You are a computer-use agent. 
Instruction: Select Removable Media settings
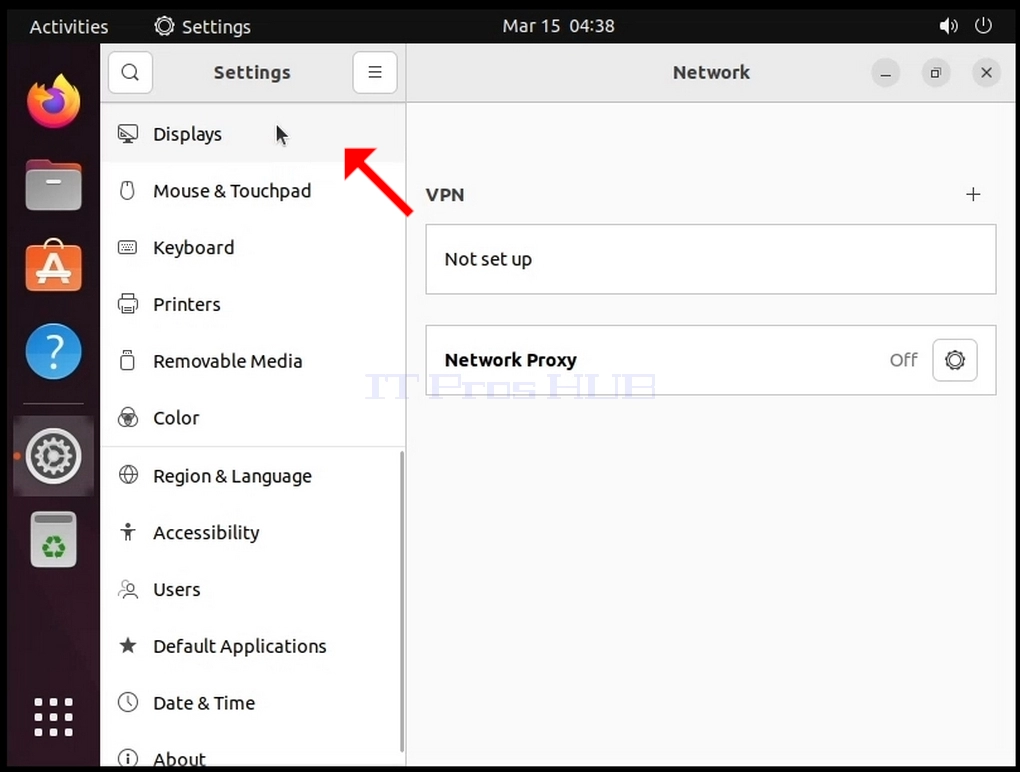253,360
